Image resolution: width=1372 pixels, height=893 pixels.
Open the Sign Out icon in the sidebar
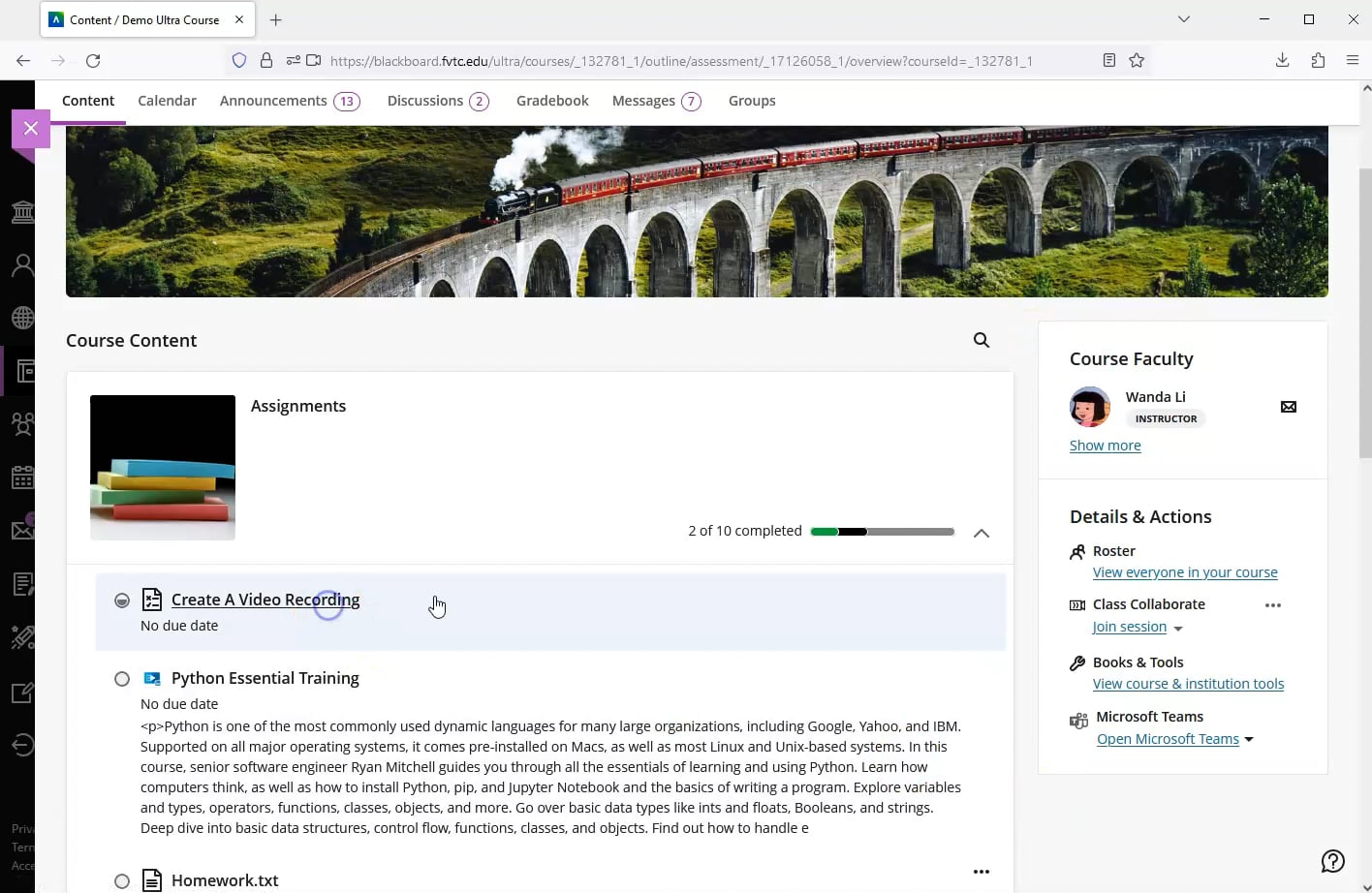(22, 744)
